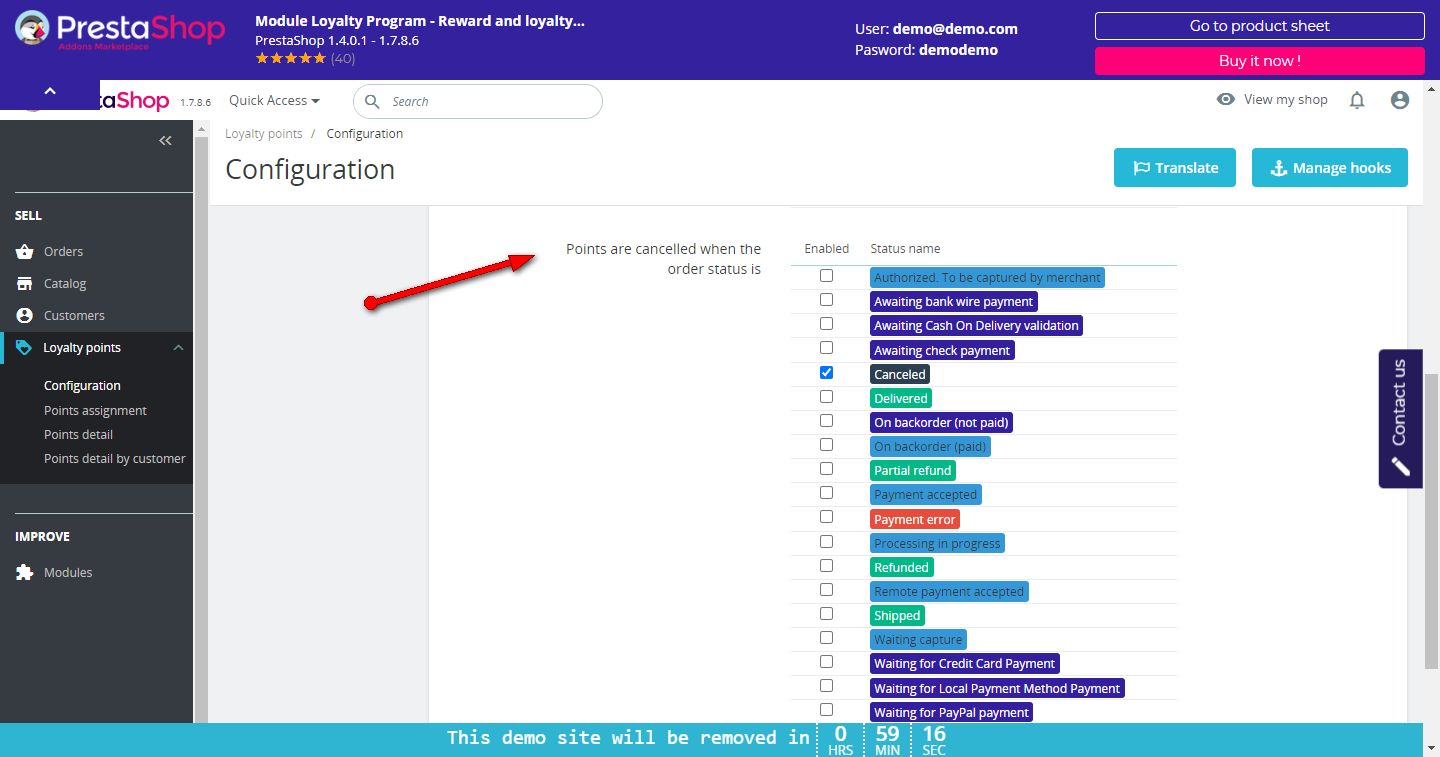The image size is (1440, 757).
Task: Open the Points detail submenu item
Action: (78, 434)
